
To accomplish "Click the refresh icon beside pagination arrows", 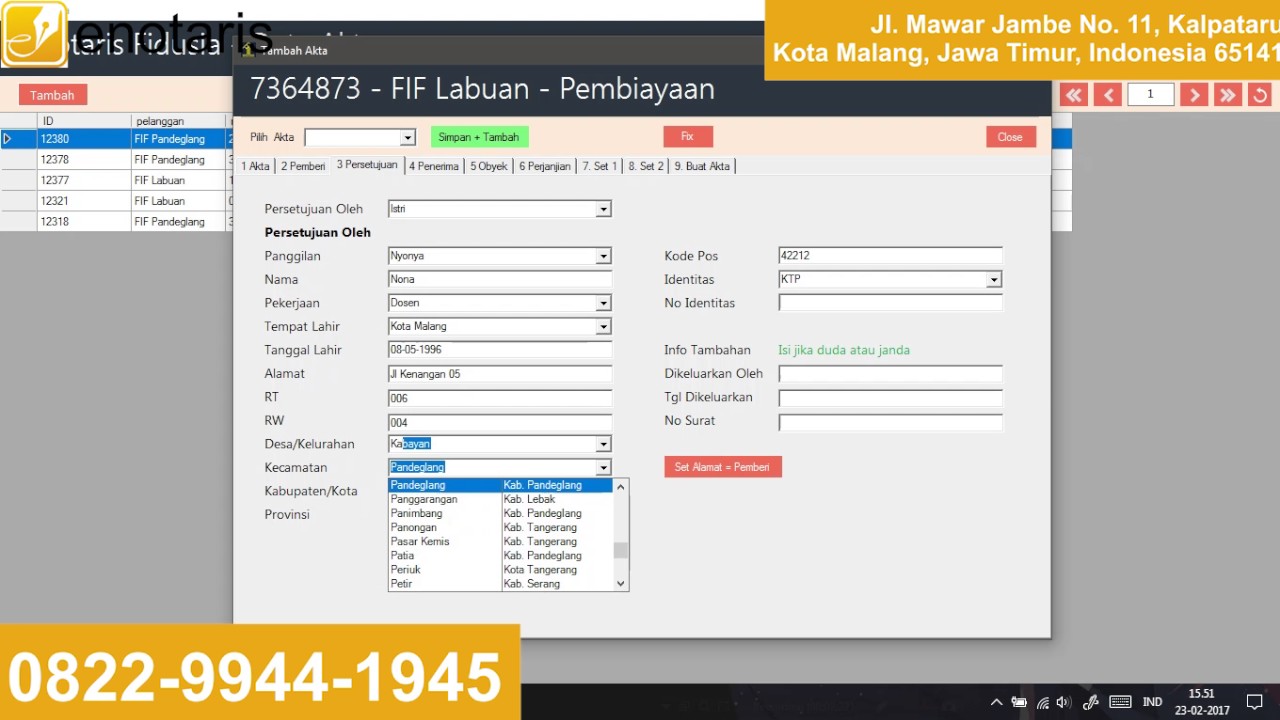I will tap(1260, 95).
